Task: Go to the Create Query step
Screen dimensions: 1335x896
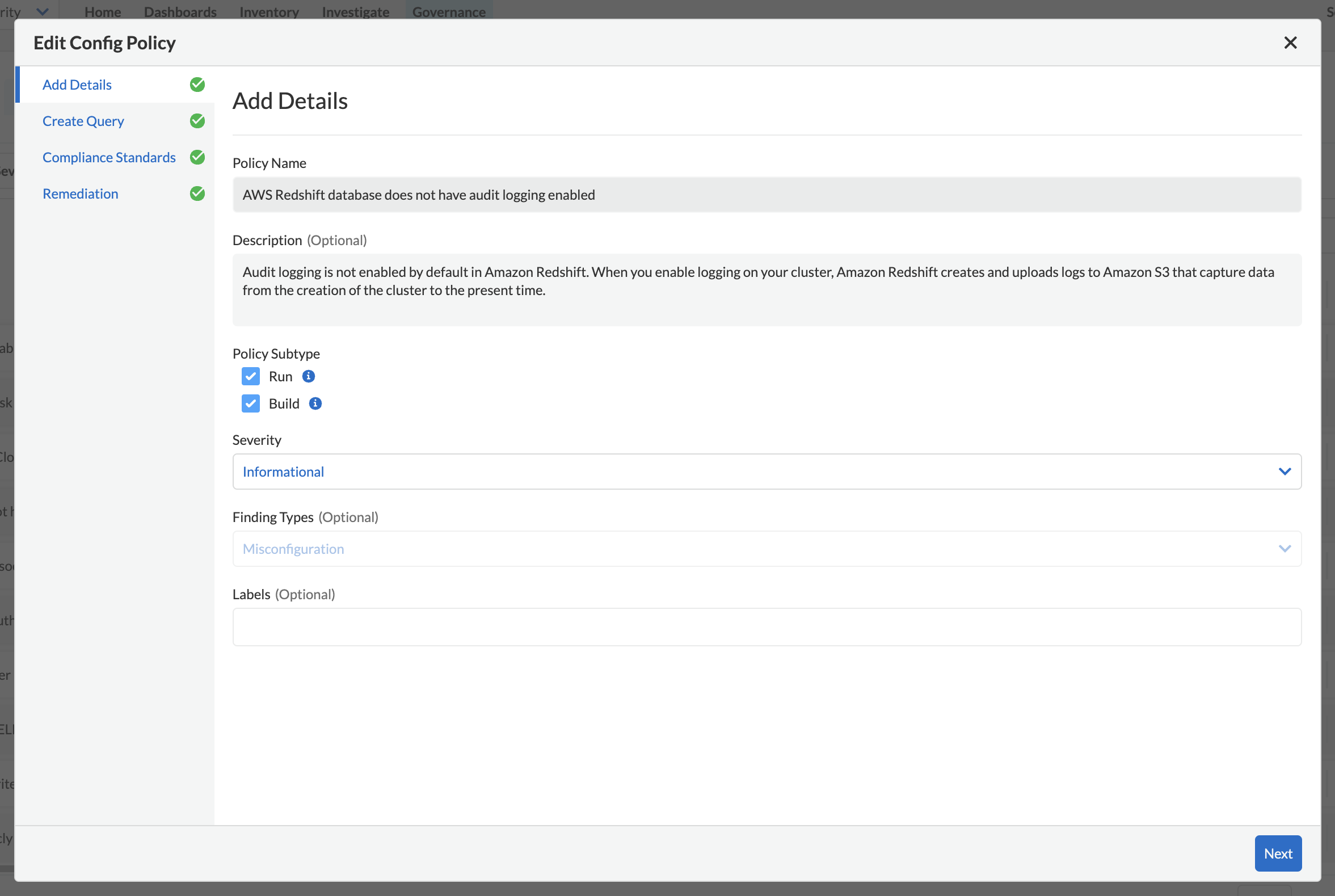Action: tap(83, 121)
